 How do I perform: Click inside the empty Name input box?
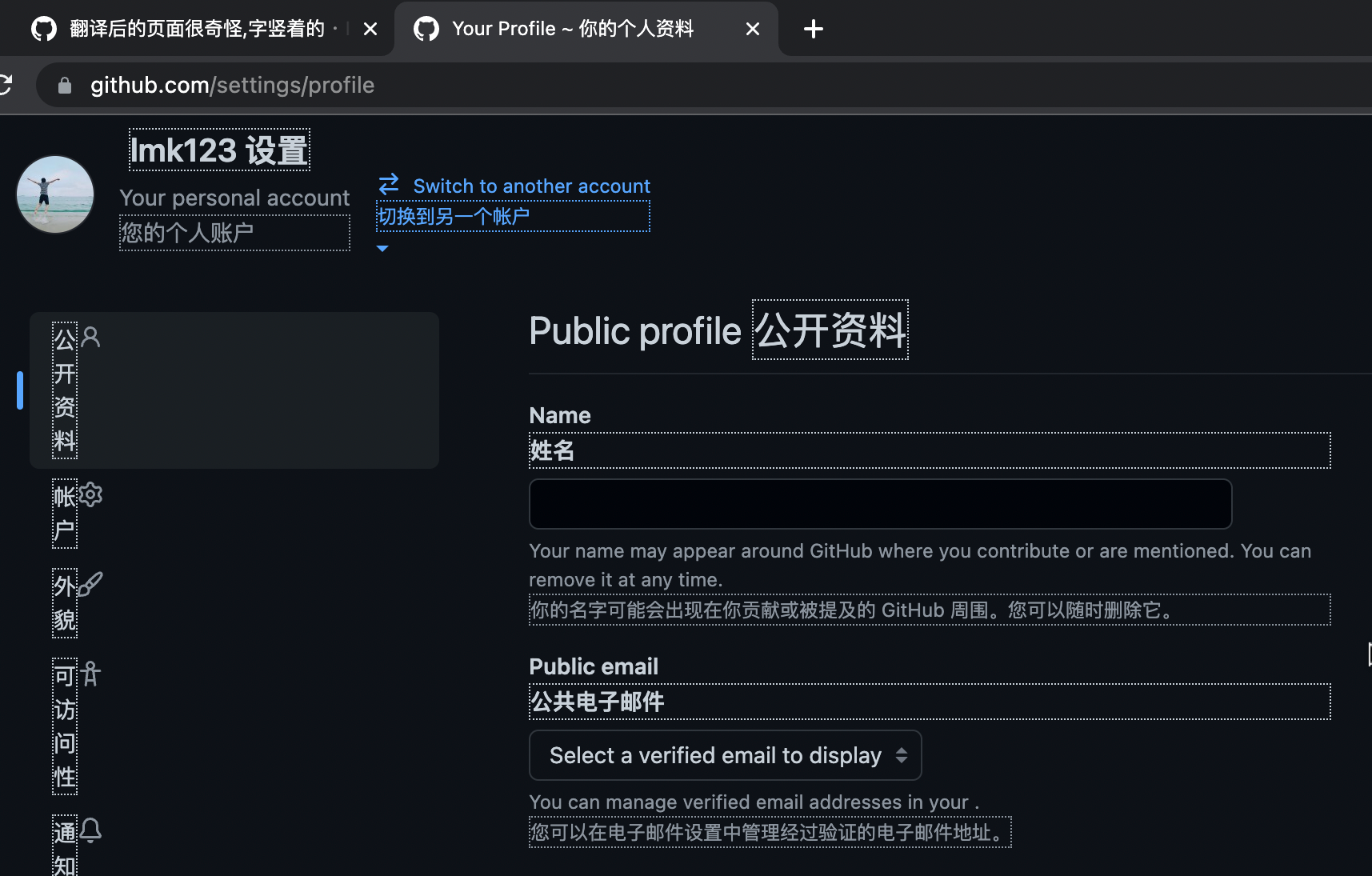pos(879,503)
